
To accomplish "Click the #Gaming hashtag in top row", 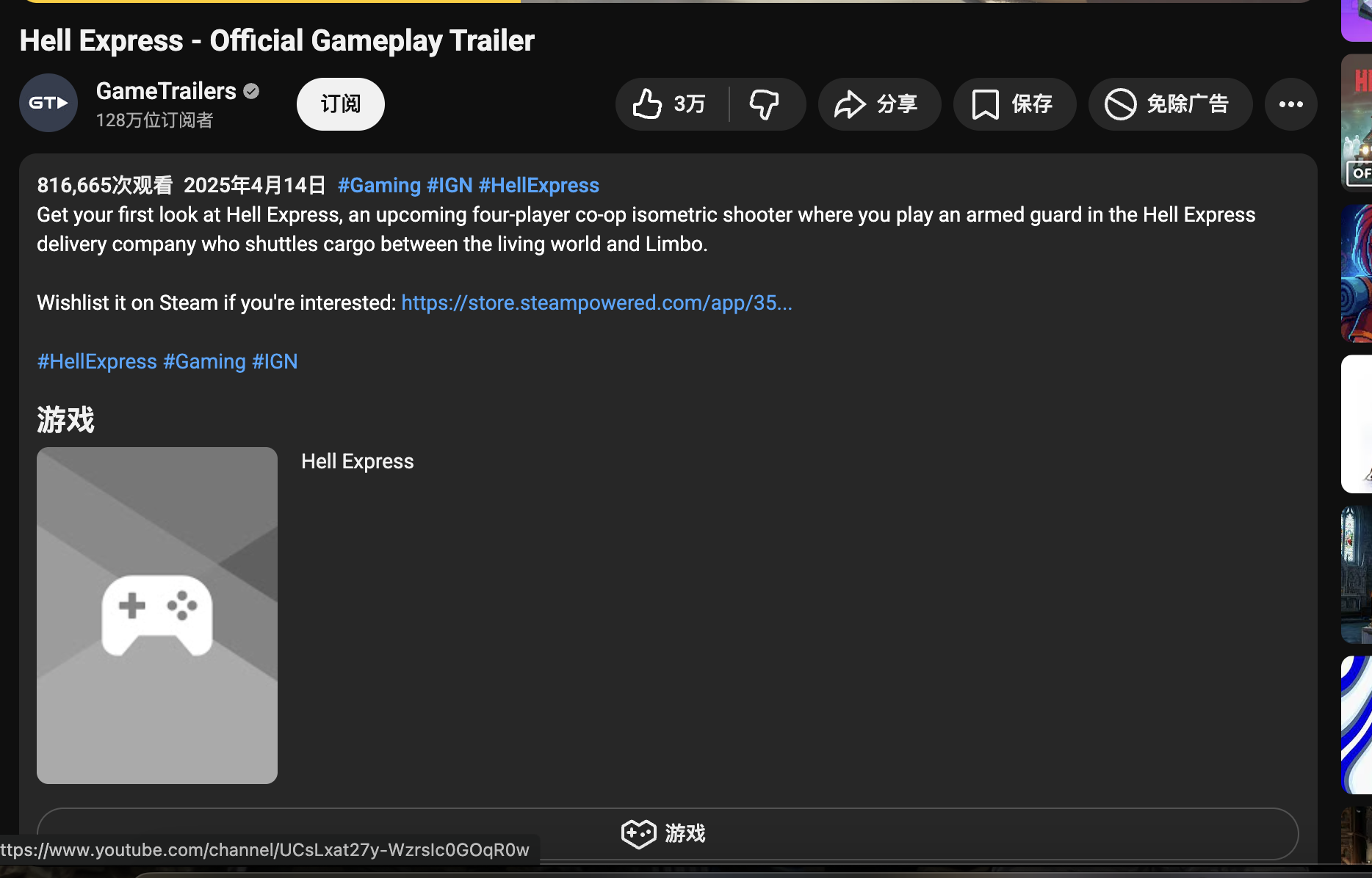I will click(379, 185).
